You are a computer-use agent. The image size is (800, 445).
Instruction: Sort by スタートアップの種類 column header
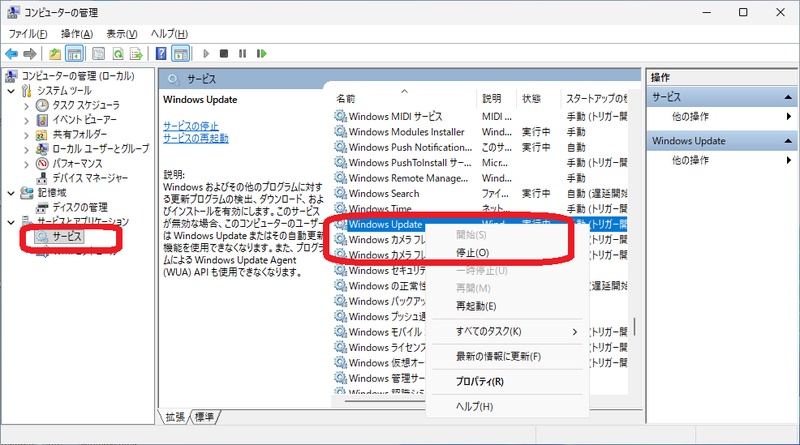click(x=595, y=98)
